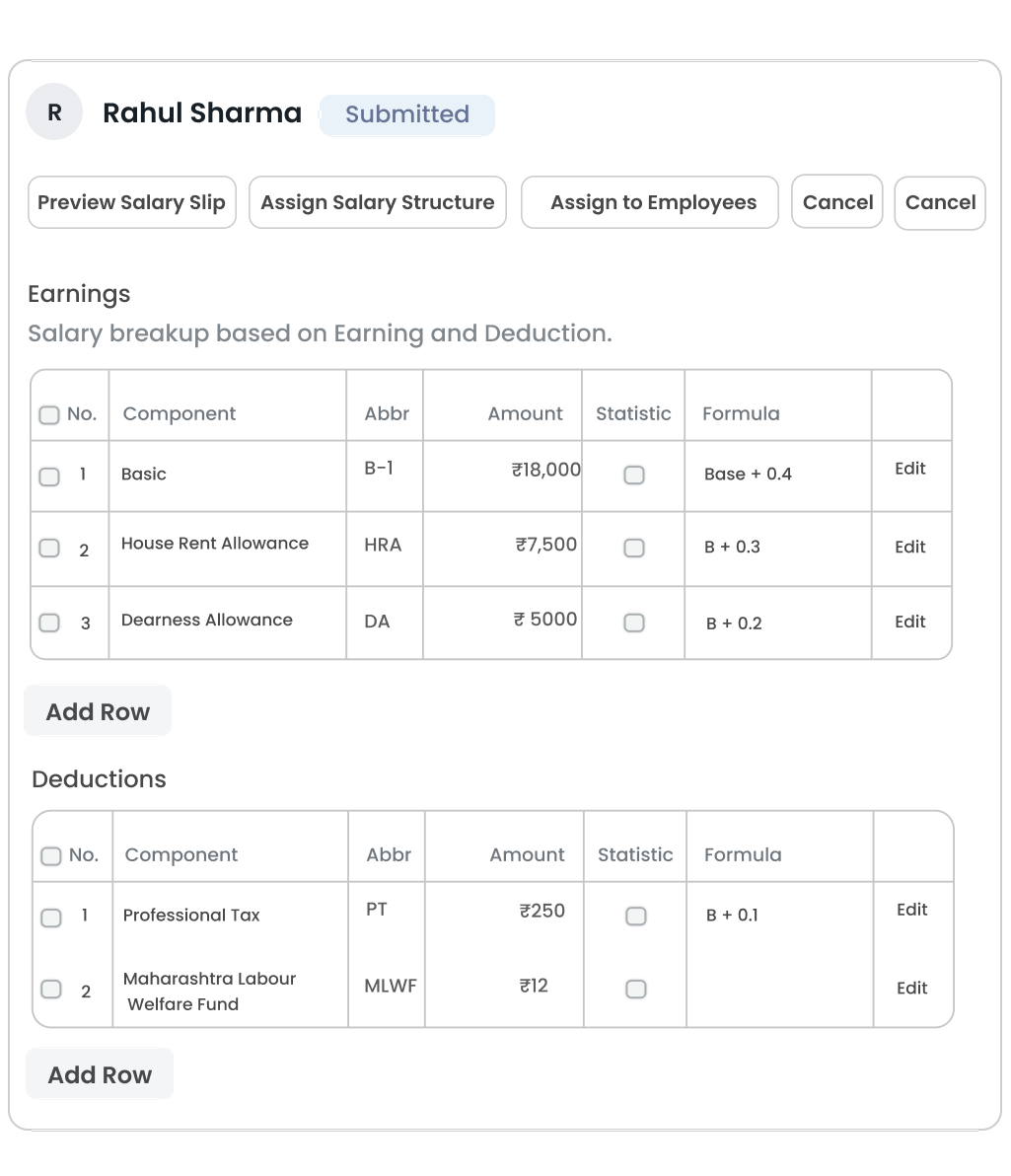Toggle the Statistic checkbox for Basic
Viewport: 1011px width, 1176px height.
(x=634, y=475)
